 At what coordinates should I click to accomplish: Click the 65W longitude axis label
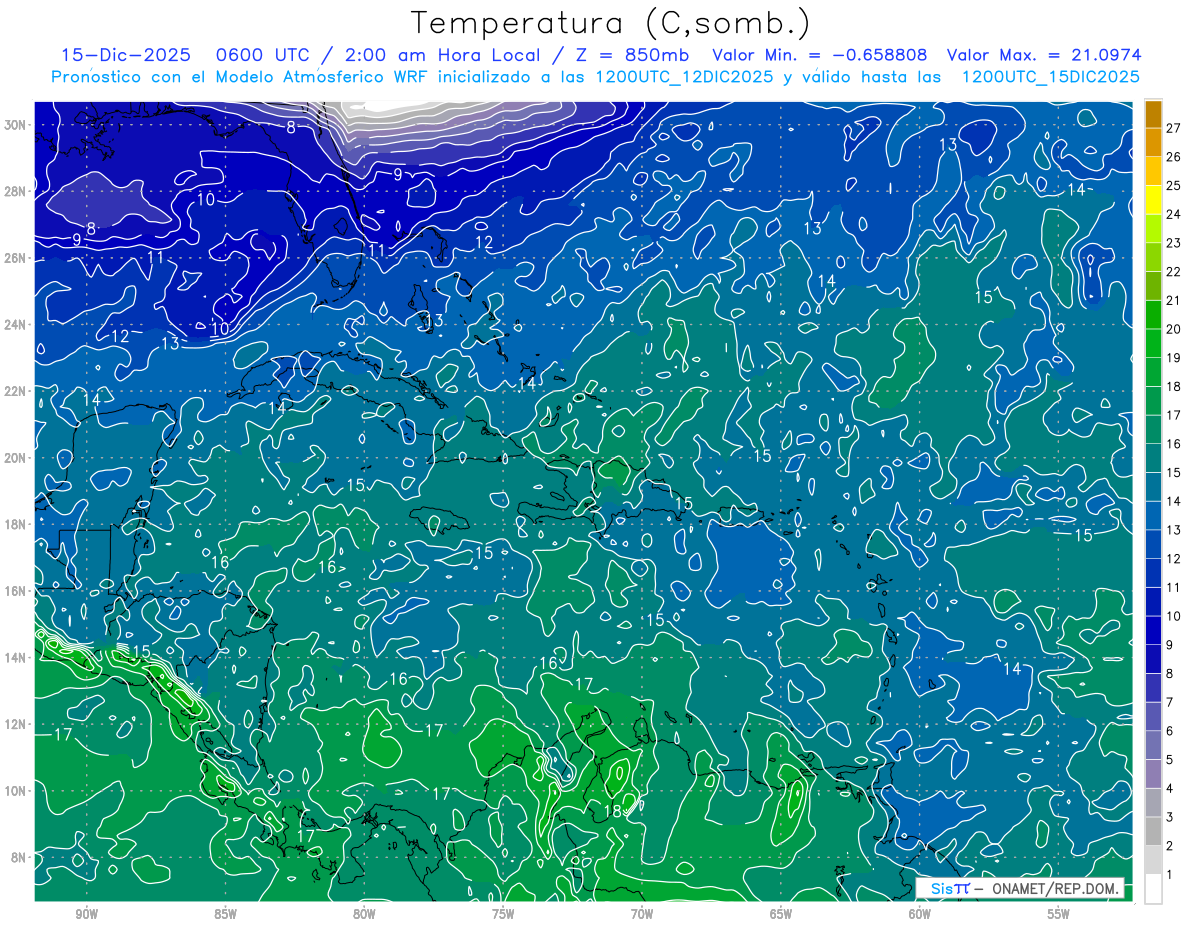pyautogui.click(x=781, y=914)
